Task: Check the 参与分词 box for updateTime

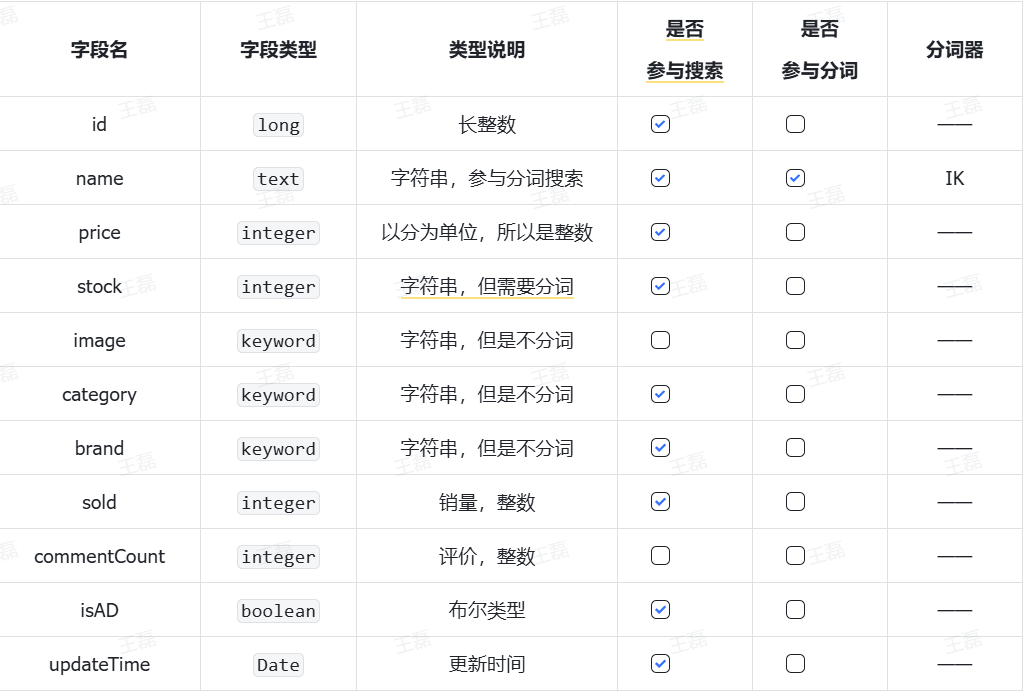Action: coord(795,664)
